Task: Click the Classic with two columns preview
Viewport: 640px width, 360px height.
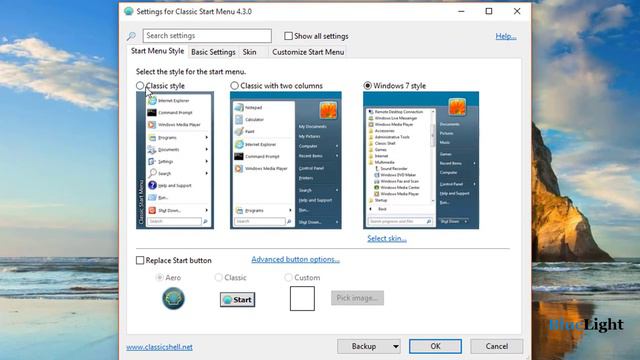Action: pos(286,160)
